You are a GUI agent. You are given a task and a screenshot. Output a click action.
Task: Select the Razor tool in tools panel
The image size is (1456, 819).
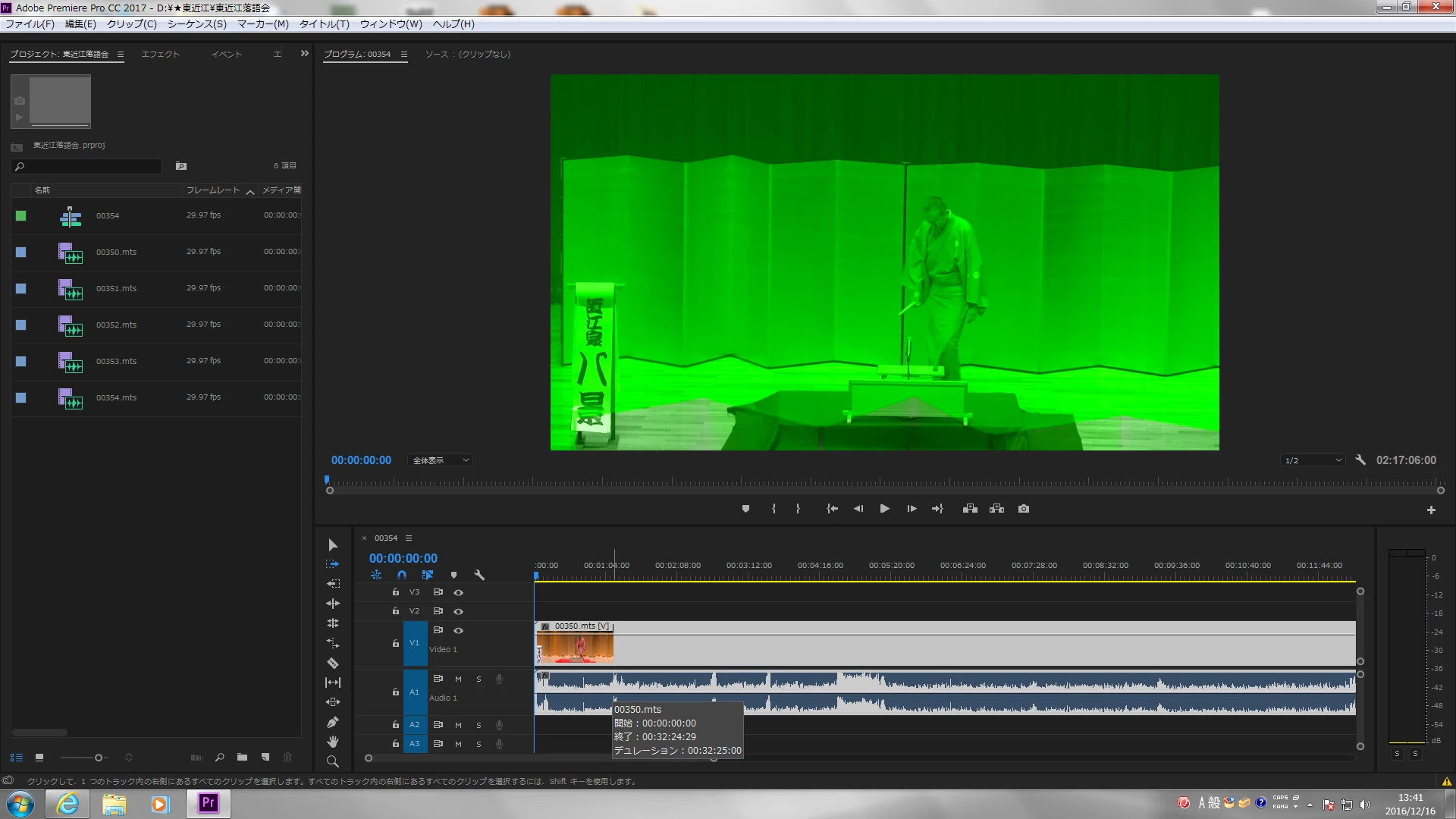[332, 663]
